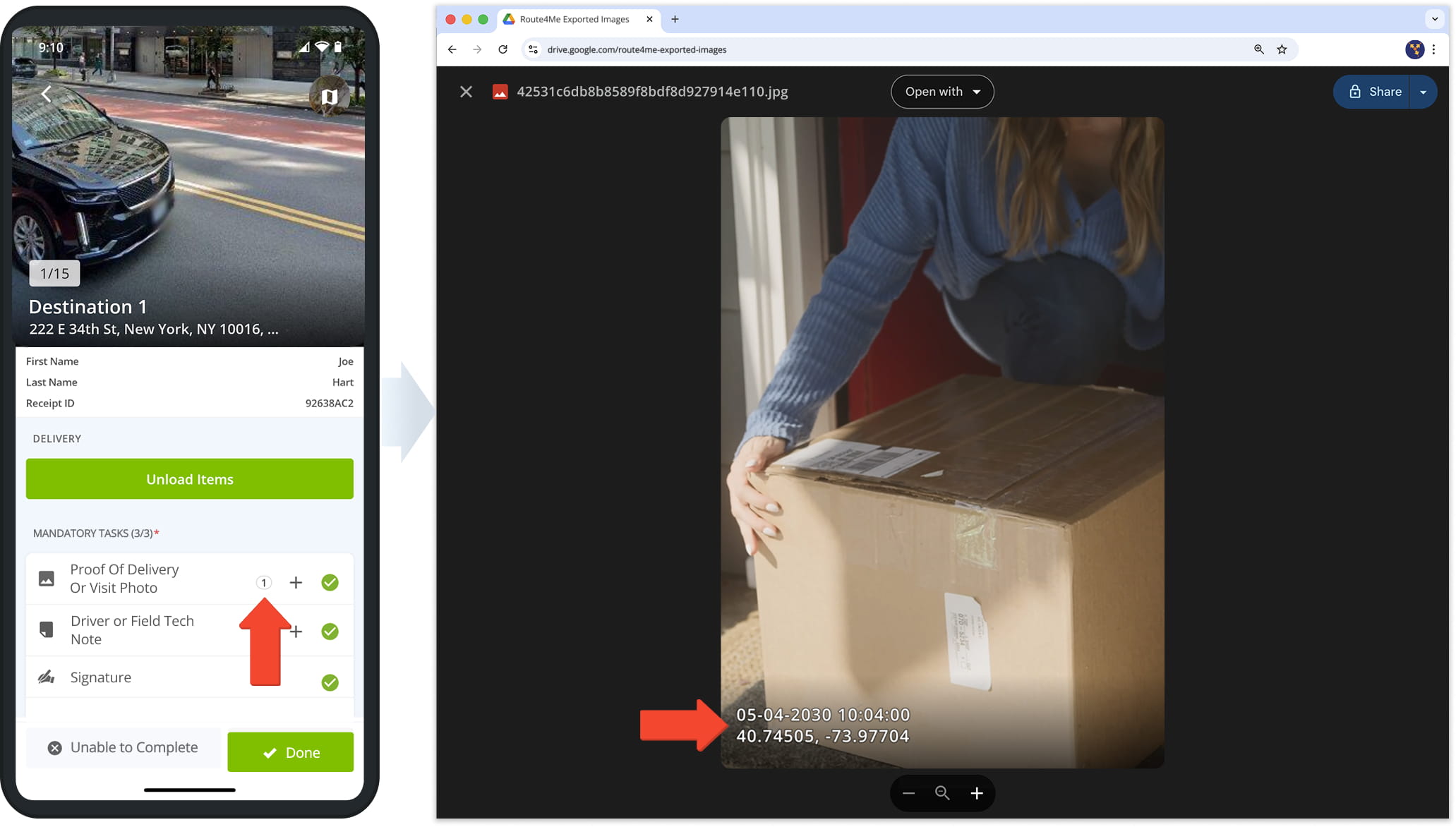Toggle the Driver Note completed checkmark
Image resolution: width=1456 pixels, height=827 pixels.
pos(330,632)
